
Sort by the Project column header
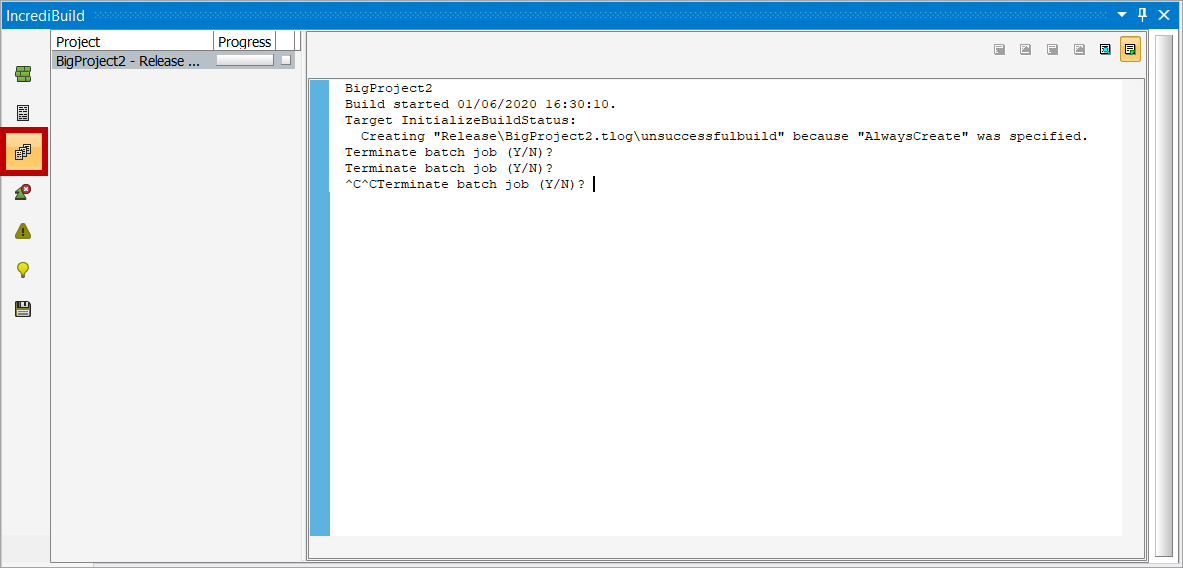coord(132,42)
